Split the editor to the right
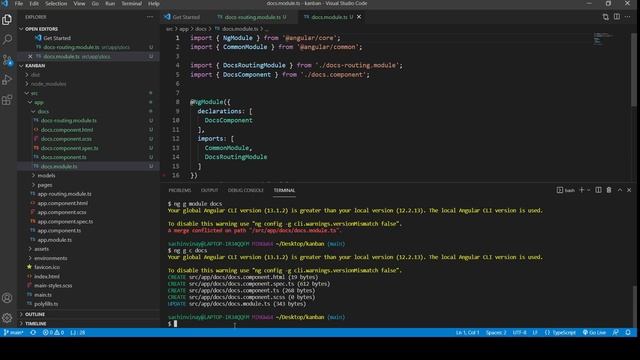 [617, 17]
